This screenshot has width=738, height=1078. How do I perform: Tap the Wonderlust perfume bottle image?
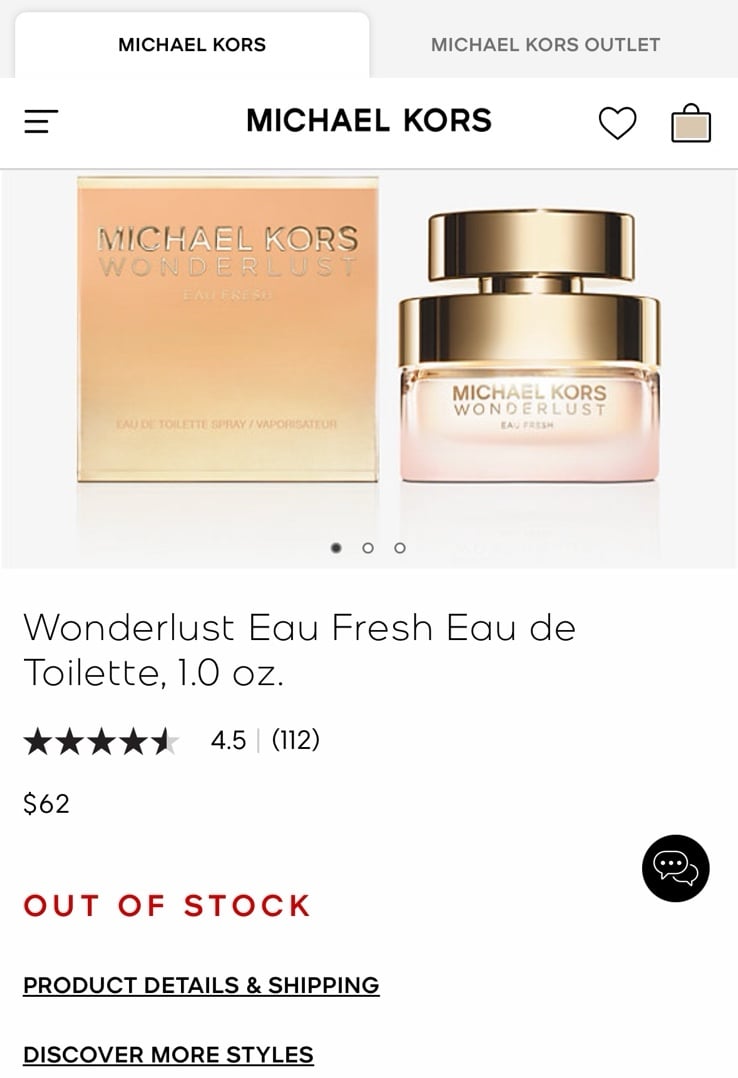point(529,346)
